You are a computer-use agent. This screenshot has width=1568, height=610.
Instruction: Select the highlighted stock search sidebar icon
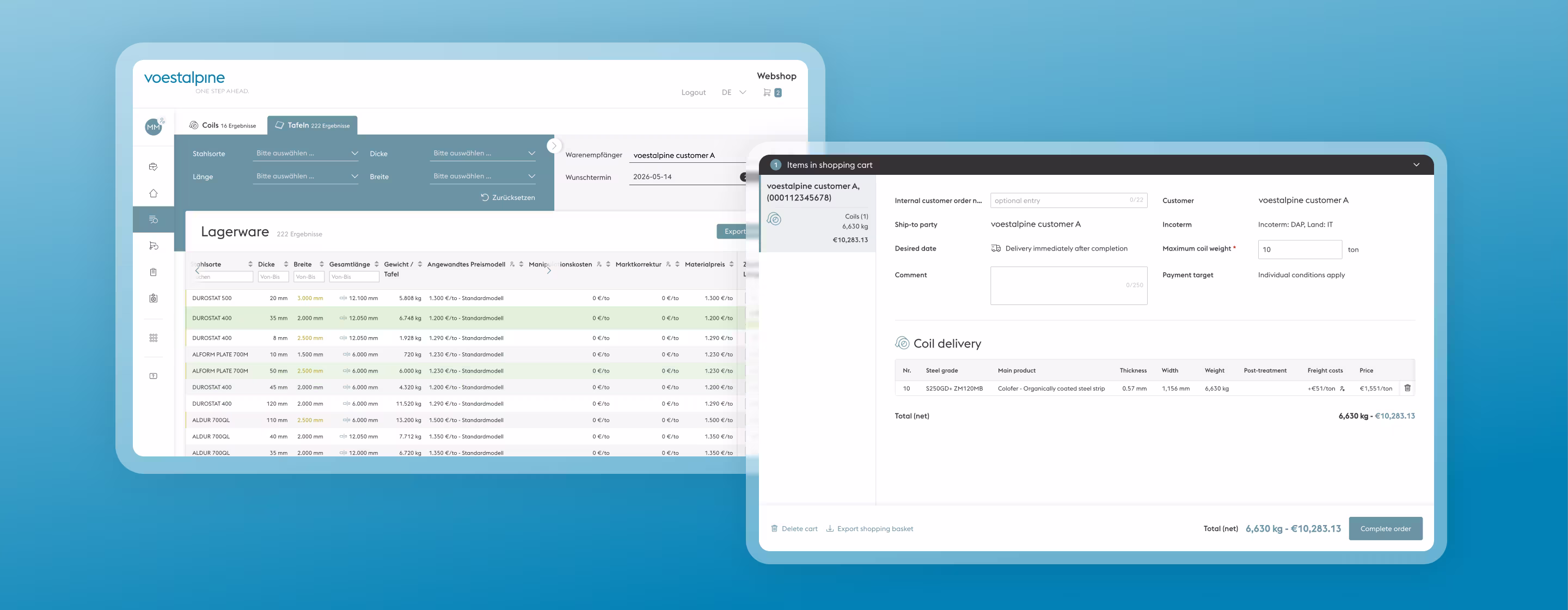point(154,220)
